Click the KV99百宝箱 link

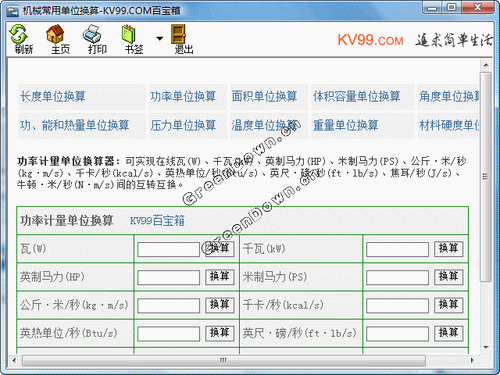point(157,221)
